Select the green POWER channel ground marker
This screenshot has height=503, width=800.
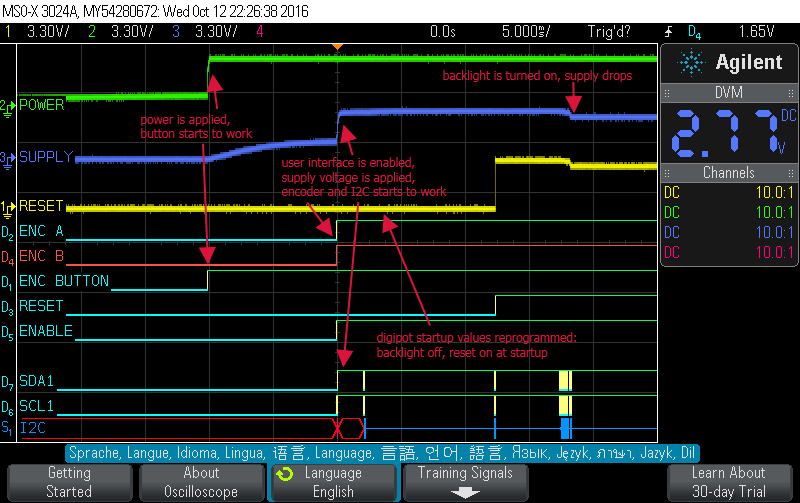point(8,105)
